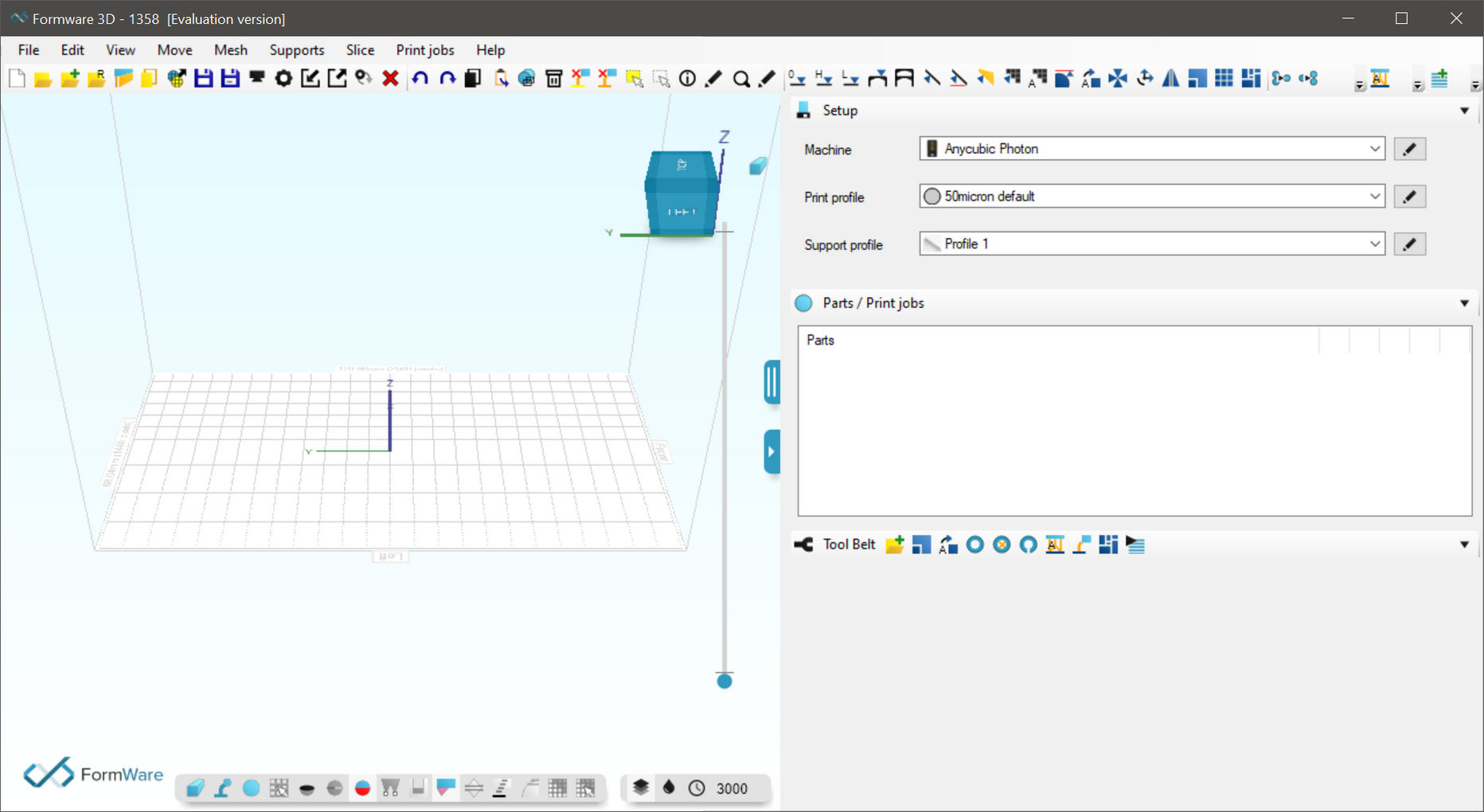Screen dimensions: 1484x812
Task: Toggle the blue support figure button in bottom bar
Action: [223, 788]
